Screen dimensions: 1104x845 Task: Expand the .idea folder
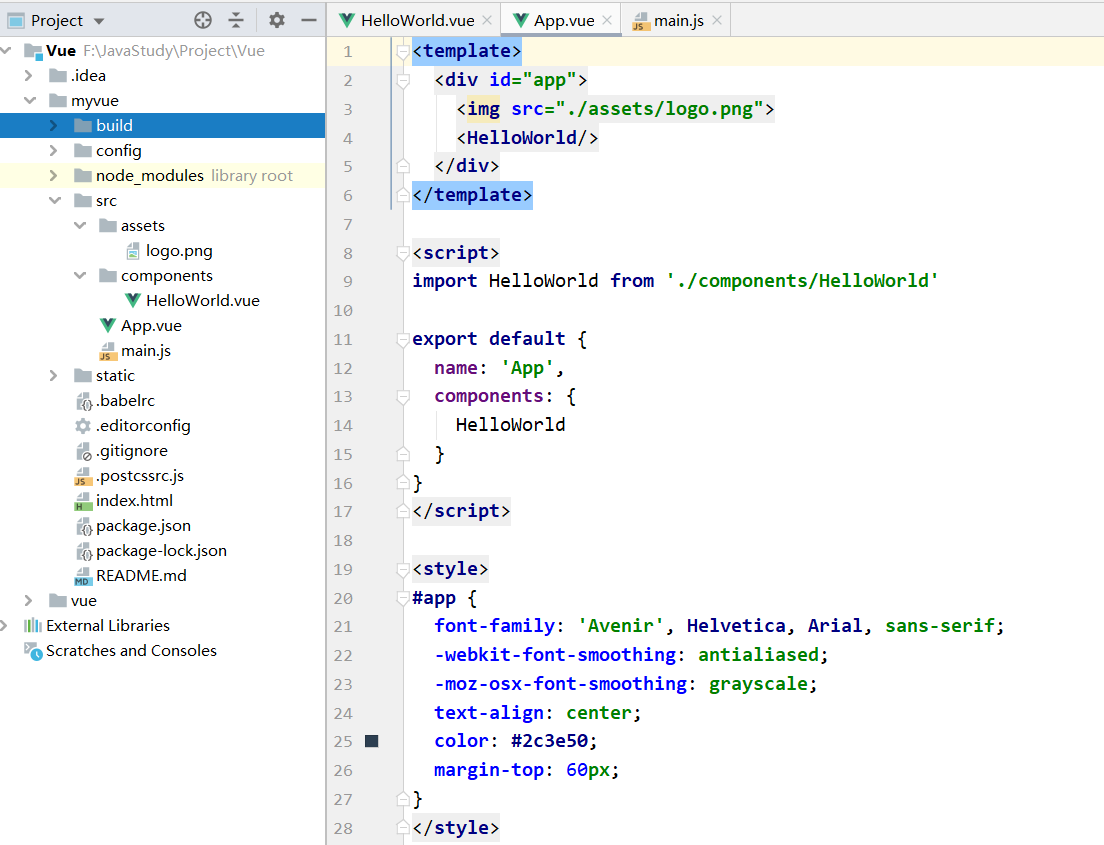[28, 75]
